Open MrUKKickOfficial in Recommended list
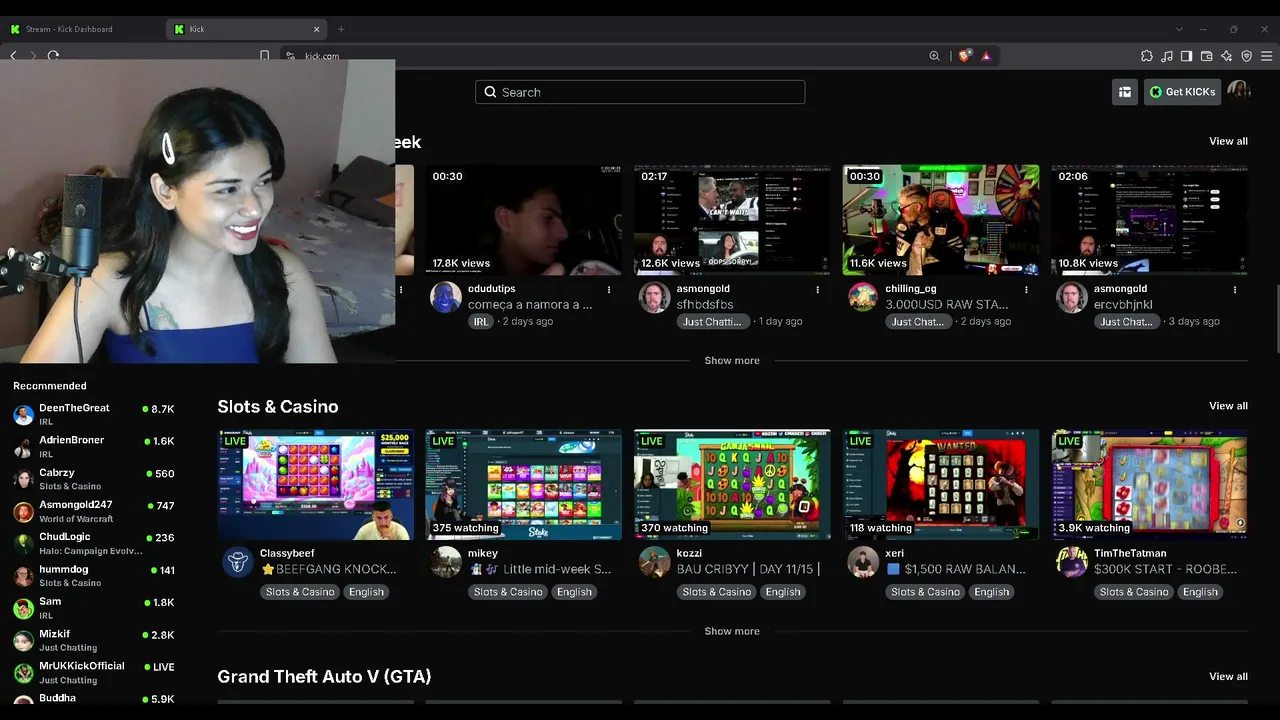 coord(93,672)
